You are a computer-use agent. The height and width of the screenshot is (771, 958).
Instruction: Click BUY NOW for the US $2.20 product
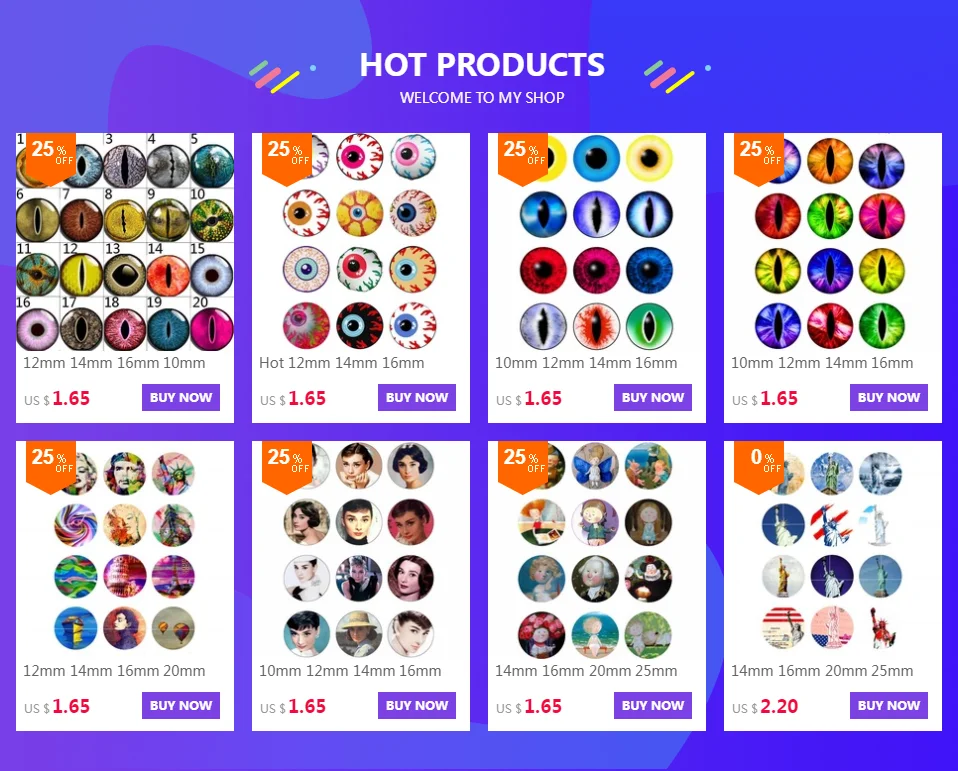click(x=888, y=705)
